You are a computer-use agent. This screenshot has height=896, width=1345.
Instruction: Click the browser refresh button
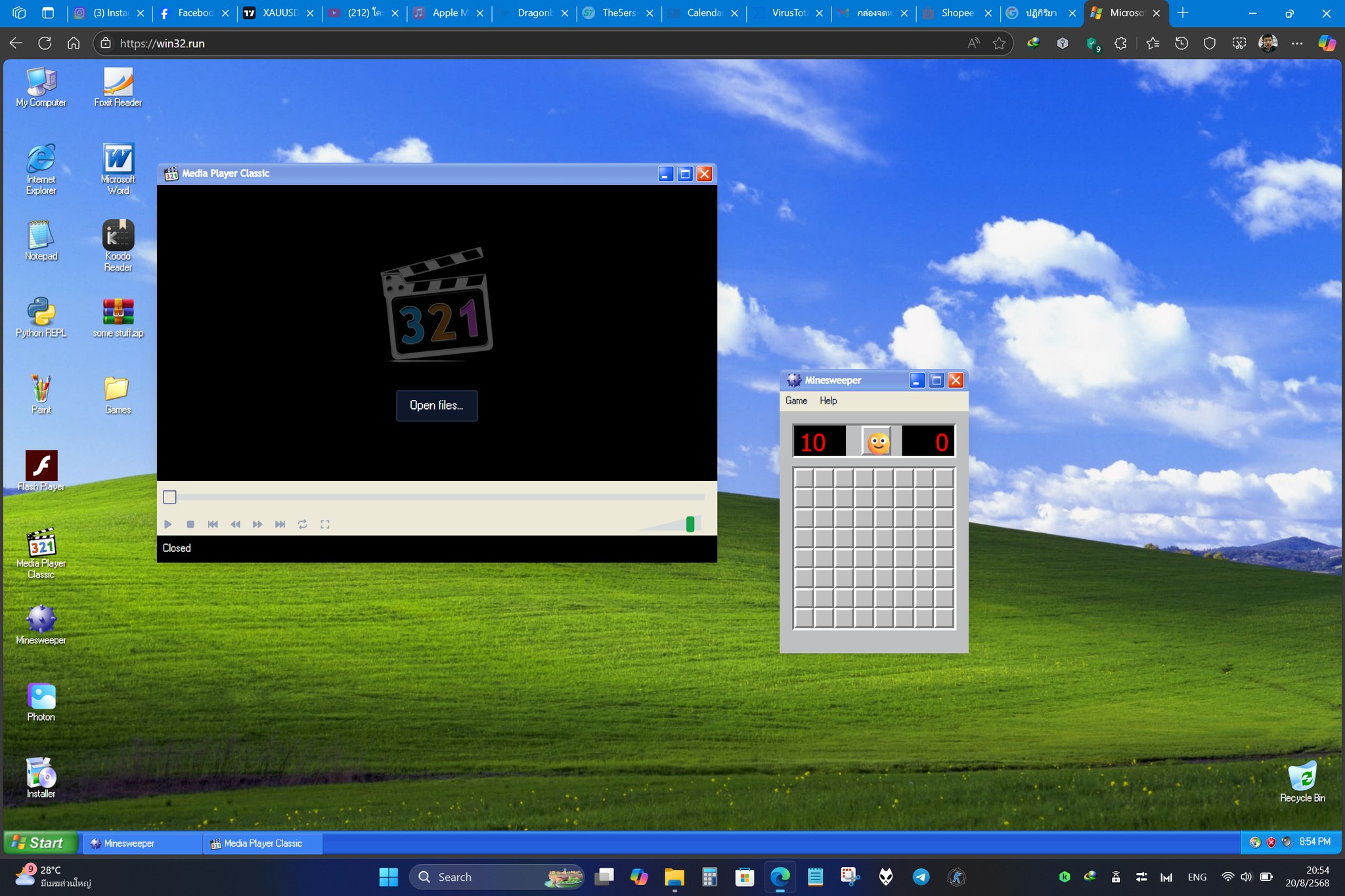45,43
